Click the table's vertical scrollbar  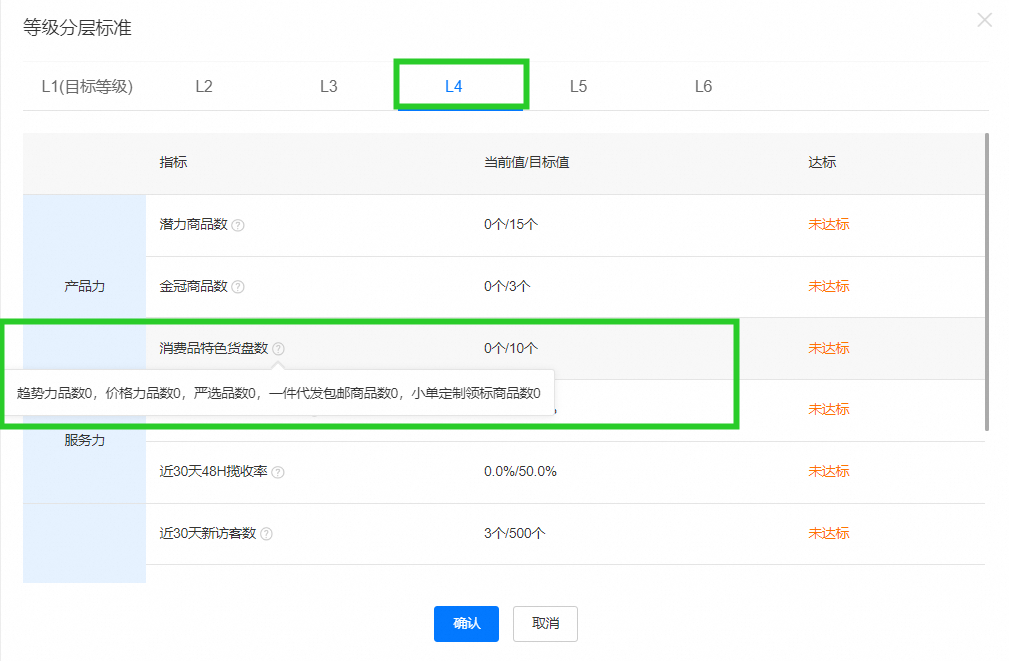pyautogui.click(x=986, y=280)
